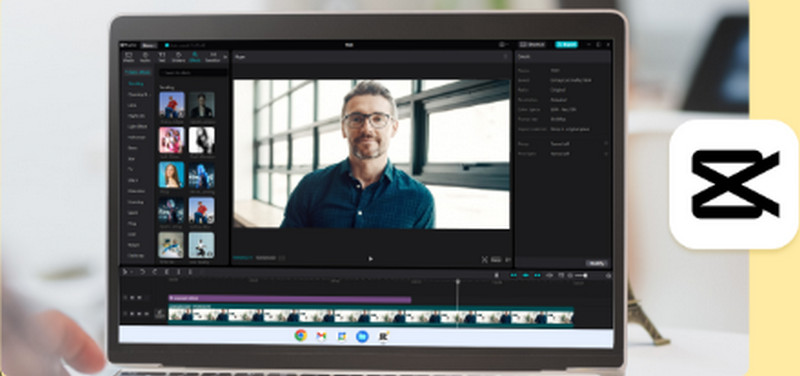This screenshot has width=800, height=376.
Task: Click the teal Export button
Action: [566, 44]
